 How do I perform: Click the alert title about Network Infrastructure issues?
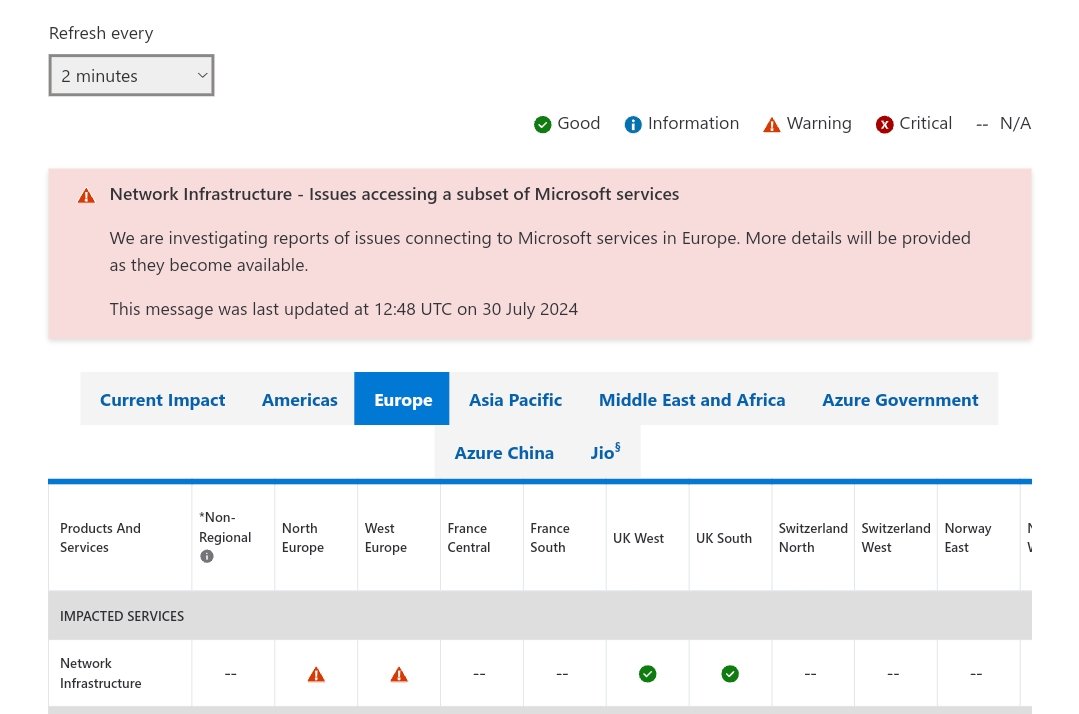coord(394,194)
